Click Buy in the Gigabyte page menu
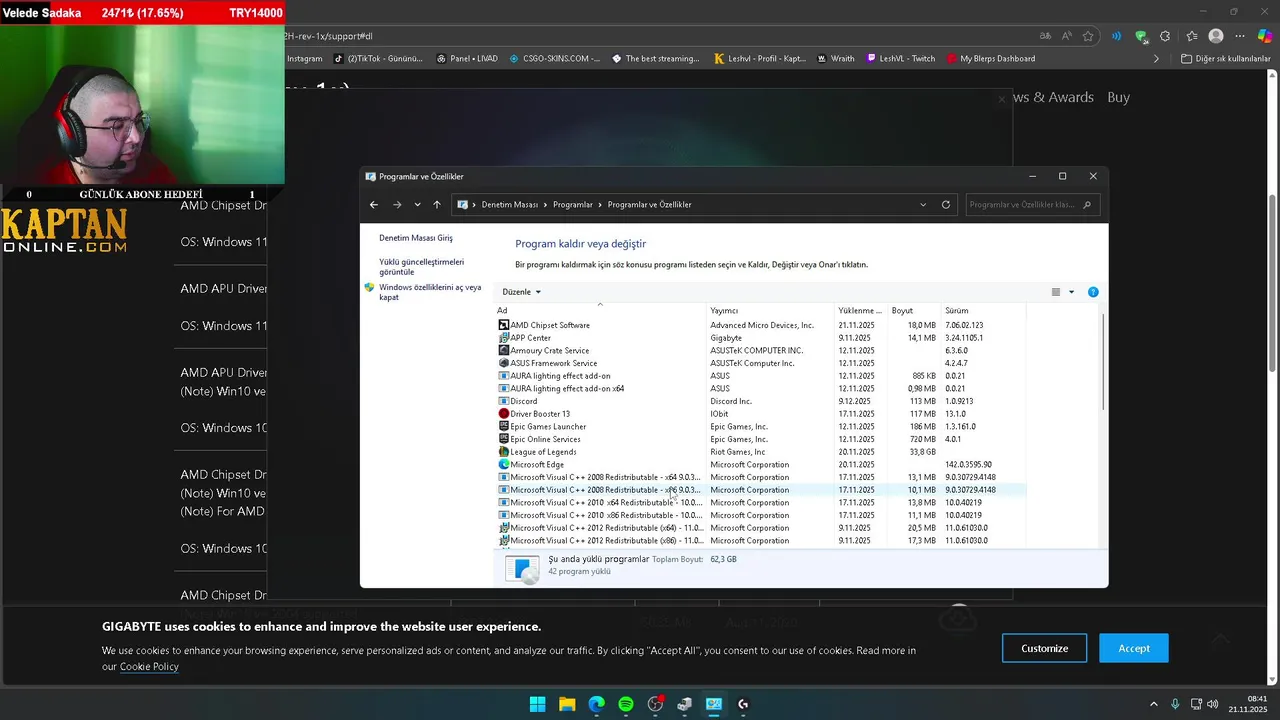1280x720 pixels. point(1118,97)
